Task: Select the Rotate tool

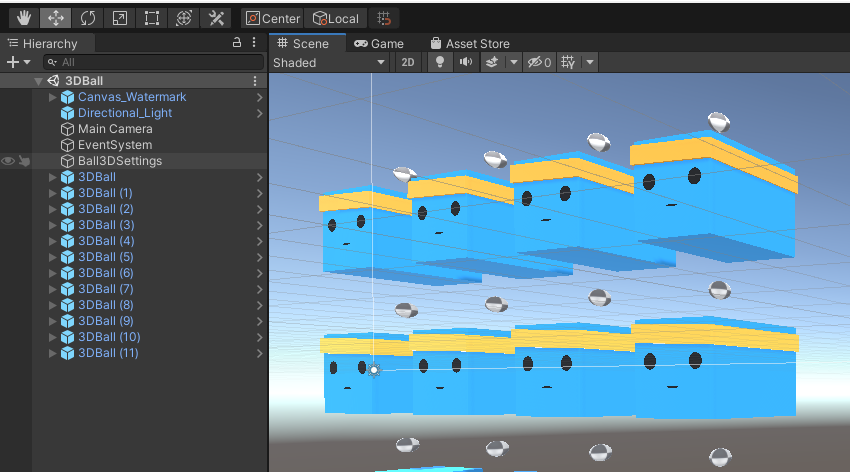Action: (x=88, y=18)
